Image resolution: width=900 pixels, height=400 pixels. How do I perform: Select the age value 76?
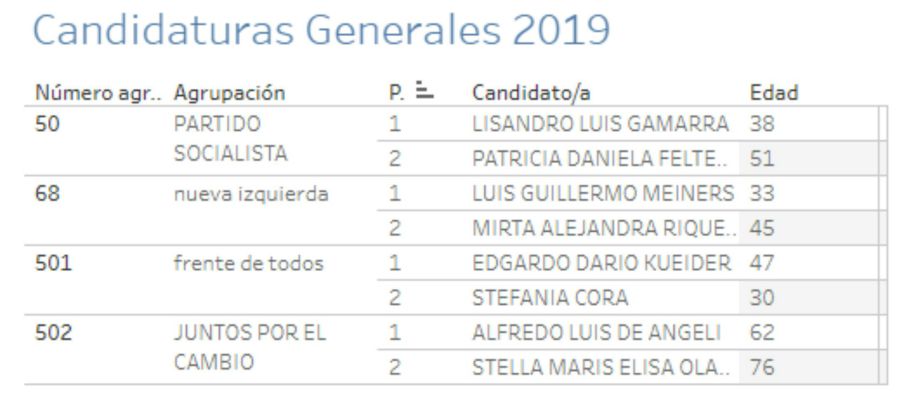(762, 367)
